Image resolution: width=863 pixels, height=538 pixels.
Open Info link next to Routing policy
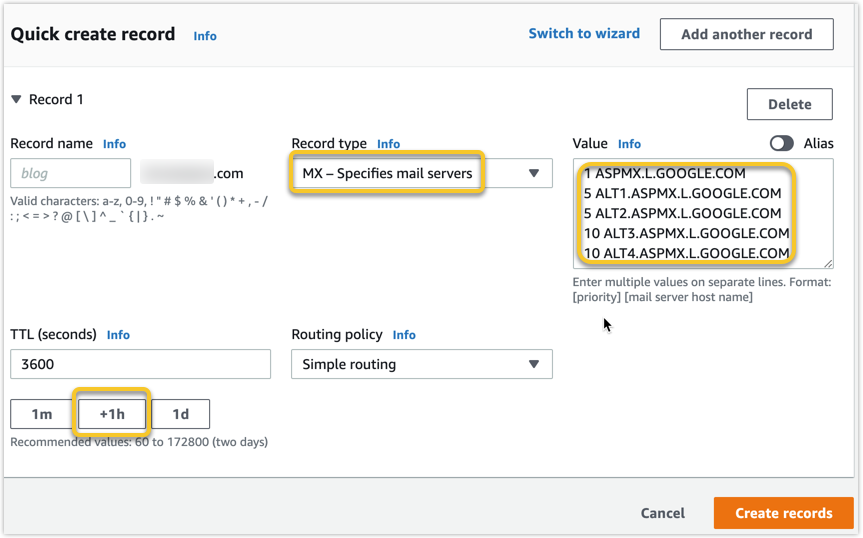pyautogui.click(x=404, y=335)
